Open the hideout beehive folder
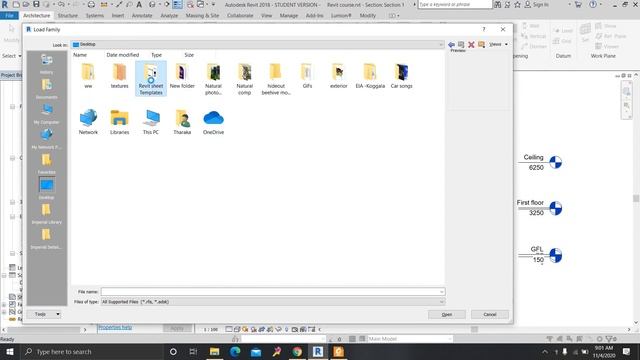 (x=276, y=79)
